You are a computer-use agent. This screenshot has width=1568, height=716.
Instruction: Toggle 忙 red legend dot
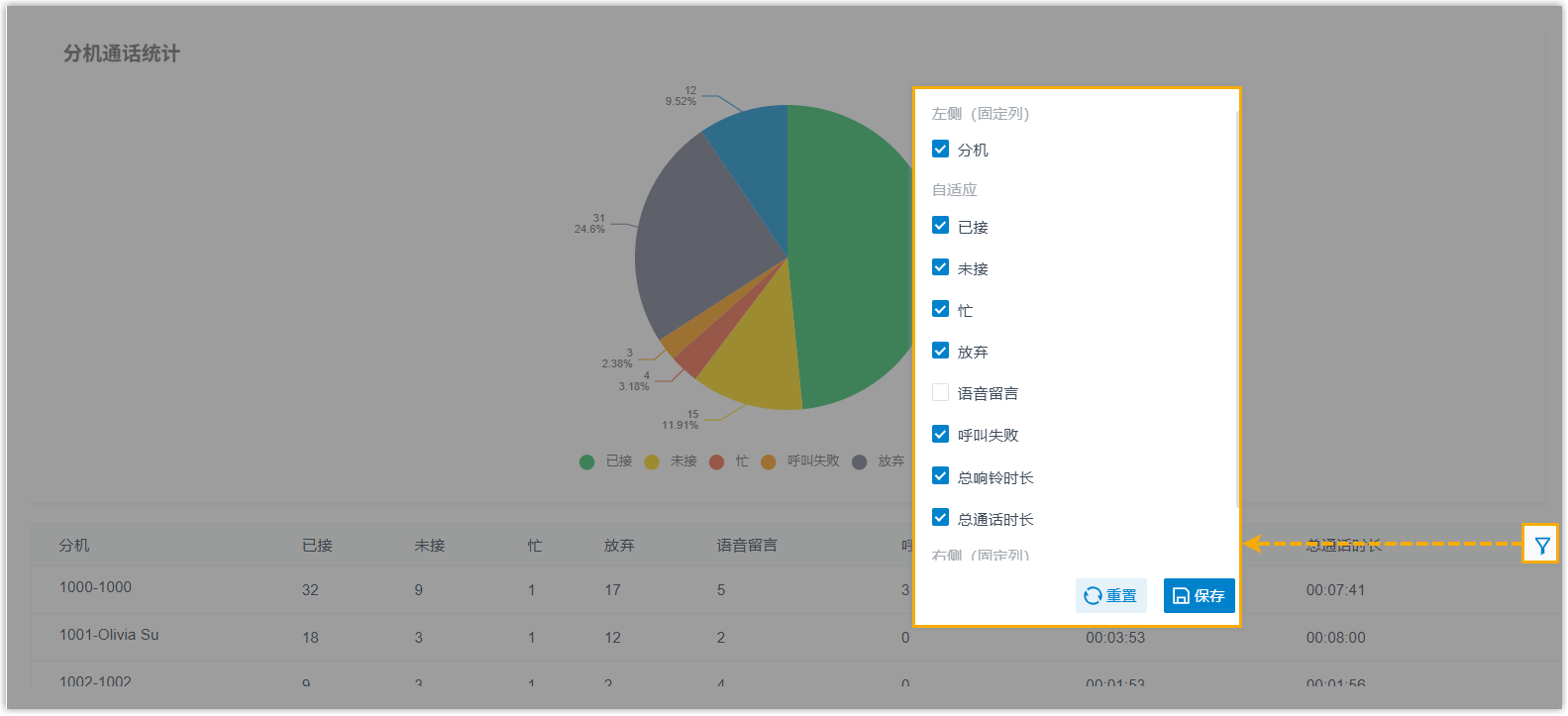pyautogui.click(x=717, y=461)
